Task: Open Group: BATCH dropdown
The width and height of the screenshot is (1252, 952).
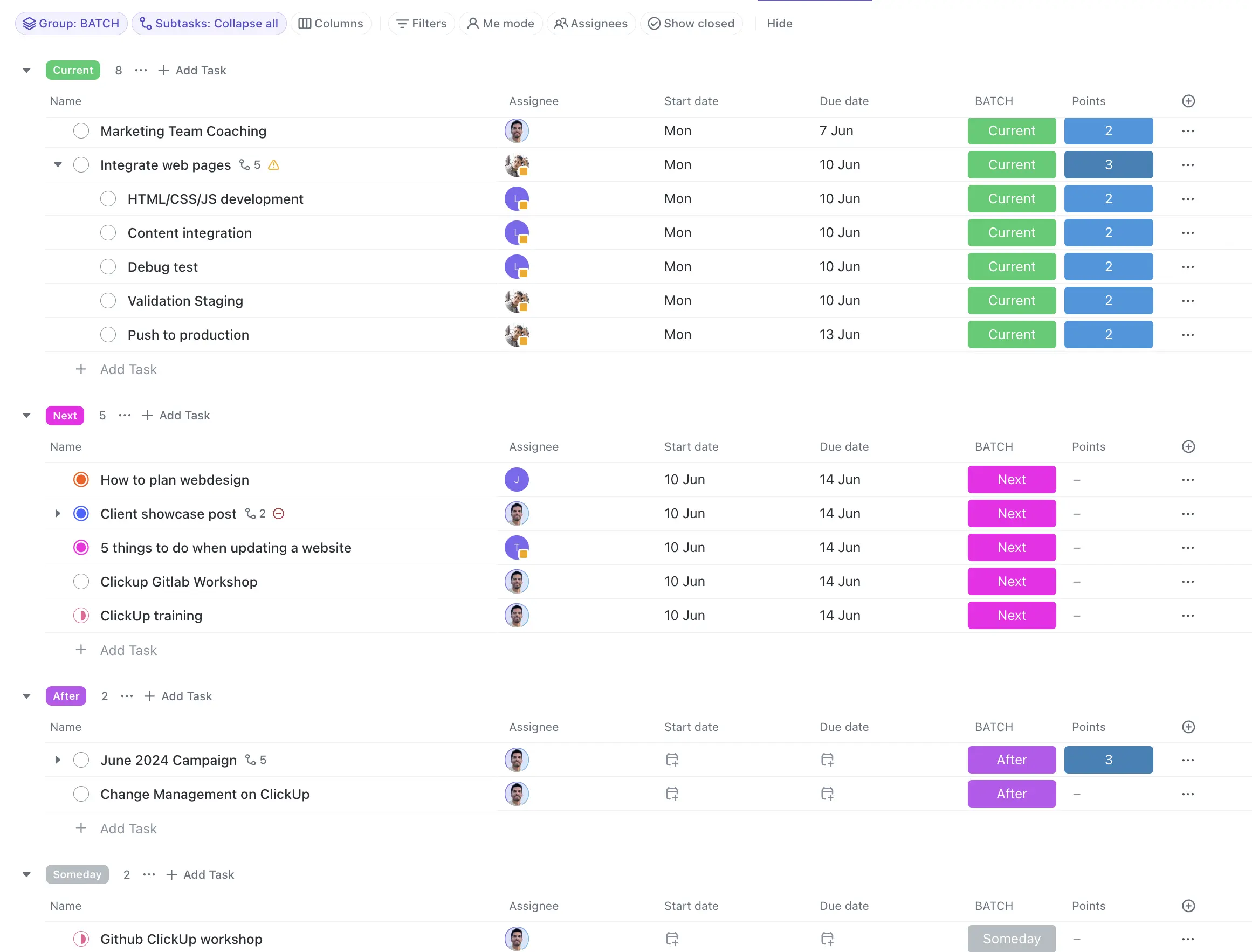Action: (71, 23)
